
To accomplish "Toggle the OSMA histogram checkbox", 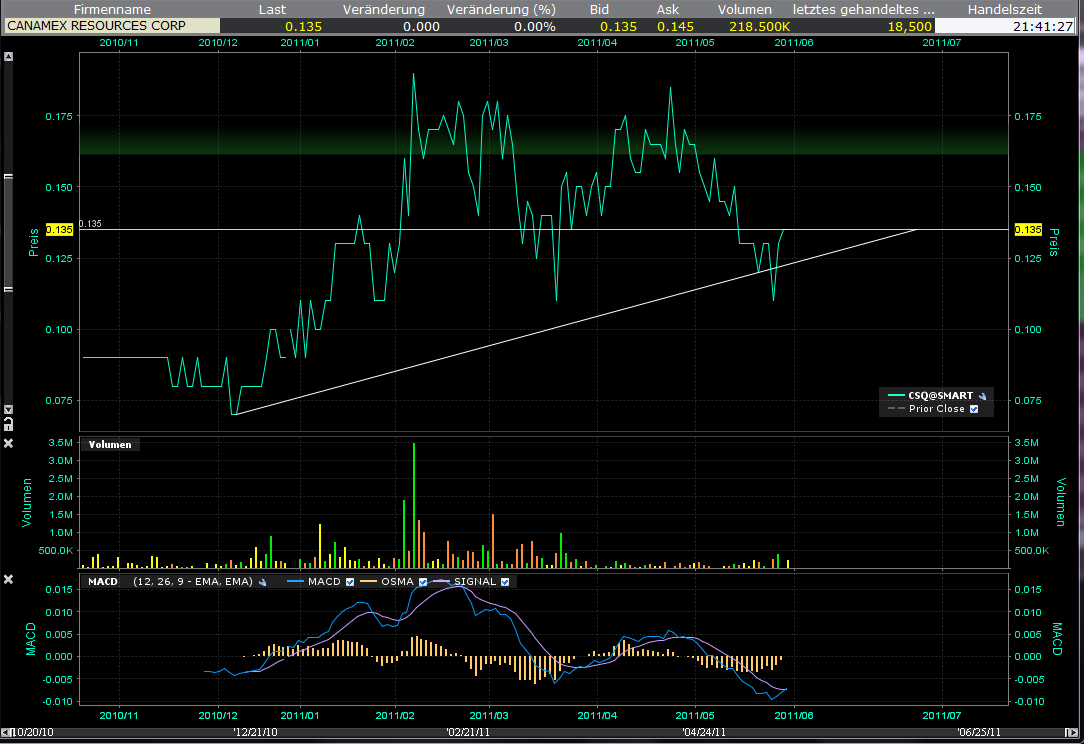I will click(423, 581).
